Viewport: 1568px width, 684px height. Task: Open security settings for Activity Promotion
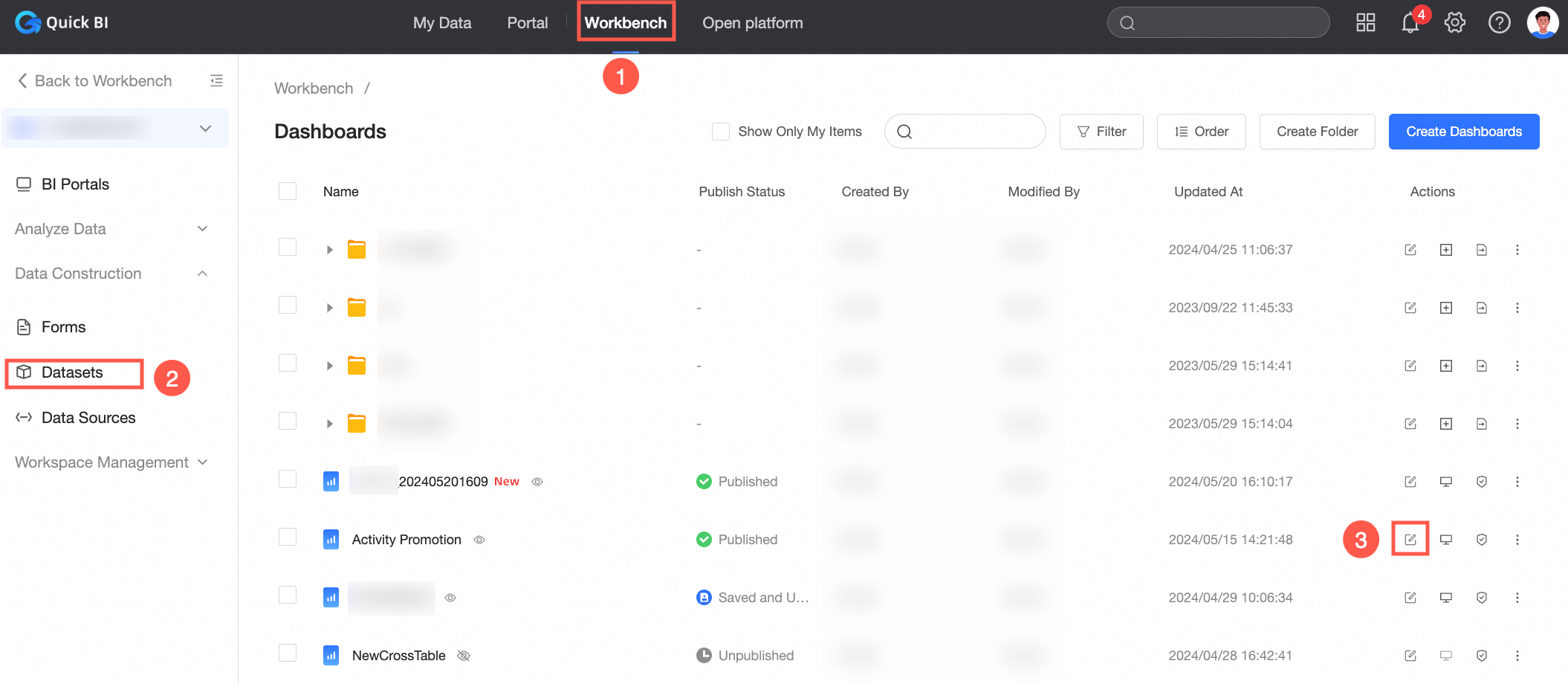[1482, 540]
